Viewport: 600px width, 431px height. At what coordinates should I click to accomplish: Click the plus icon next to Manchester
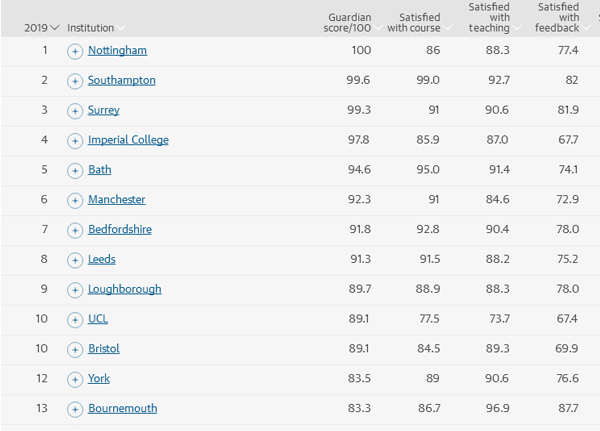[x=75, y=200]
